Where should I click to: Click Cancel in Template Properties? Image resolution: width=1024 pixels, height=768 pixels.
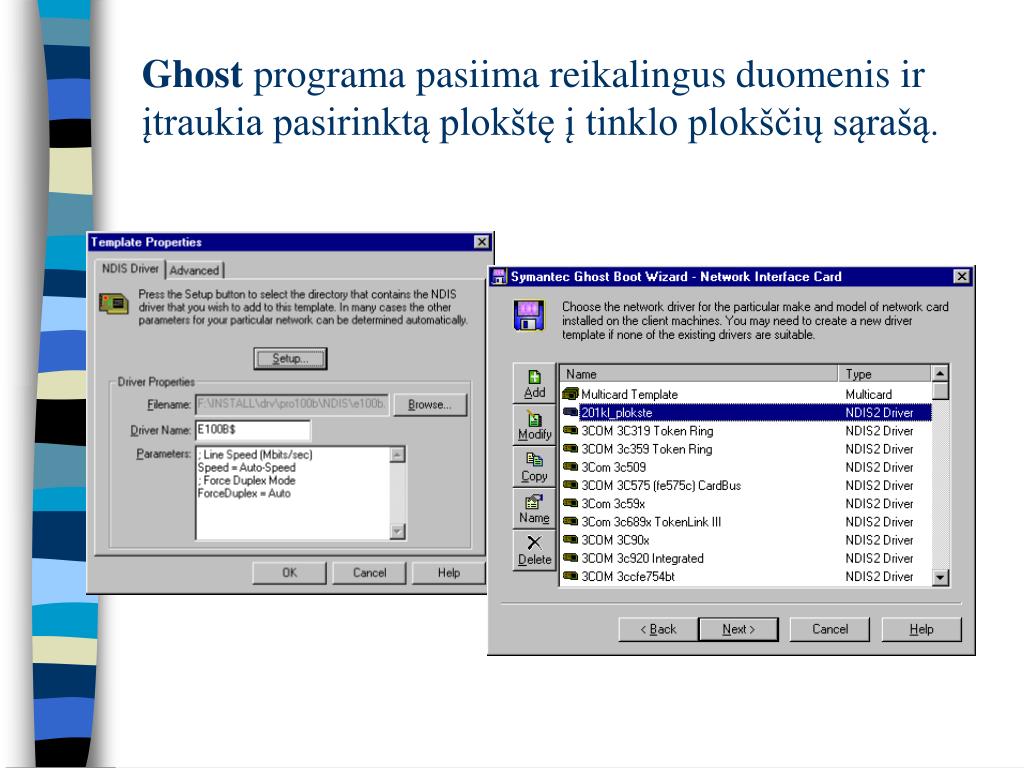coord(369,573)
